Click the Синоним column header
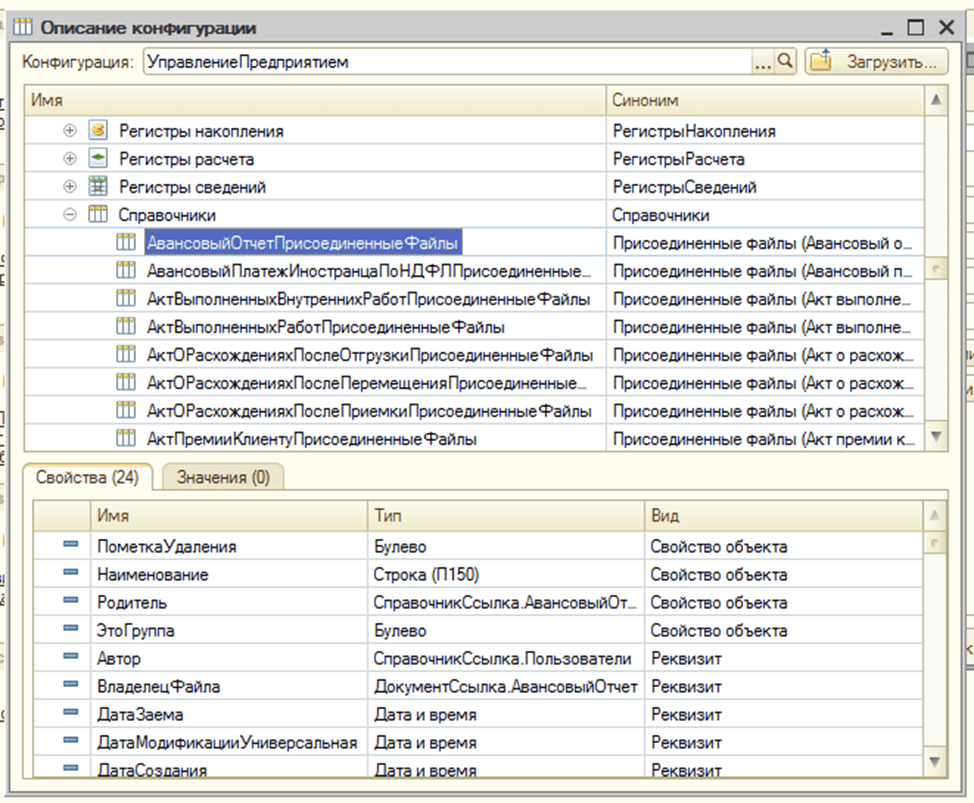Viewport: 974px width, 803px height. pos(764,100)
